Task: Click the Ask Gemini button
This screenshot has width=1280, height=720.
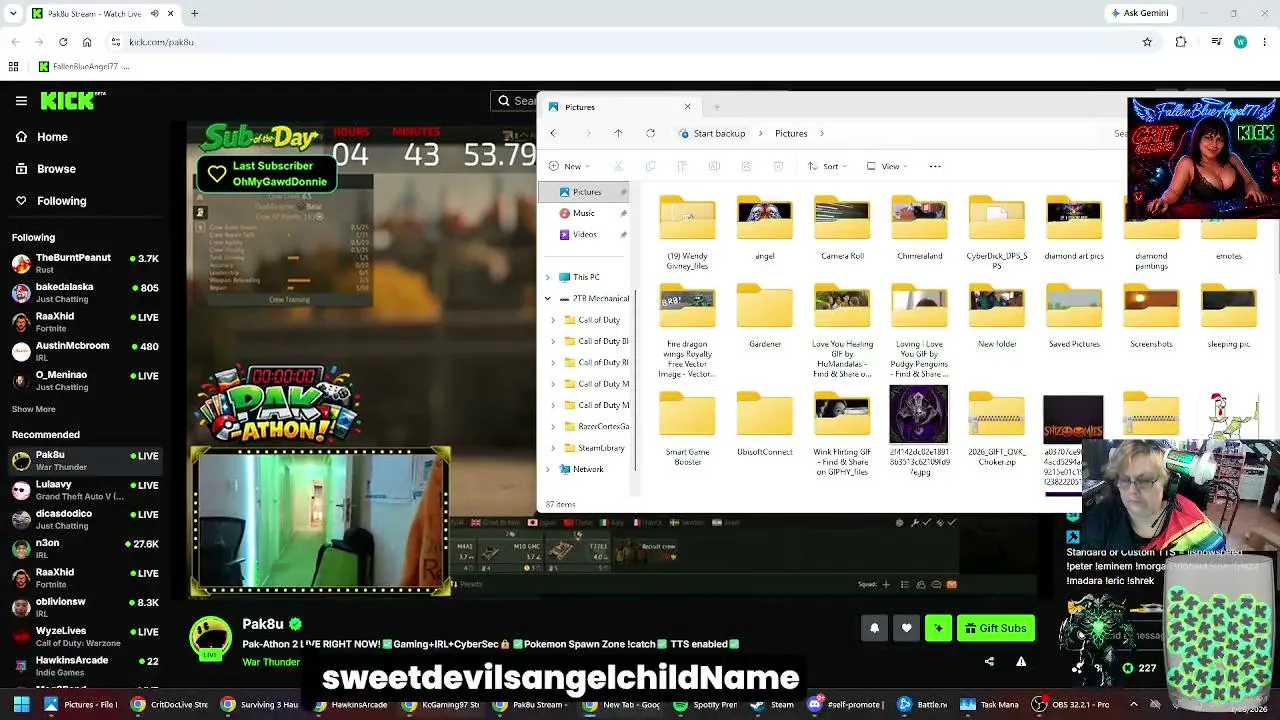Action: coord(1140,13)
